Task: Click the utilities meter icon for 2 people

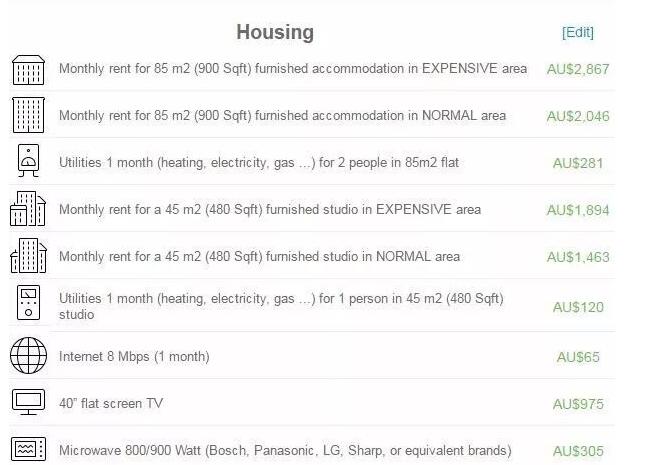Action: point(27,162)
